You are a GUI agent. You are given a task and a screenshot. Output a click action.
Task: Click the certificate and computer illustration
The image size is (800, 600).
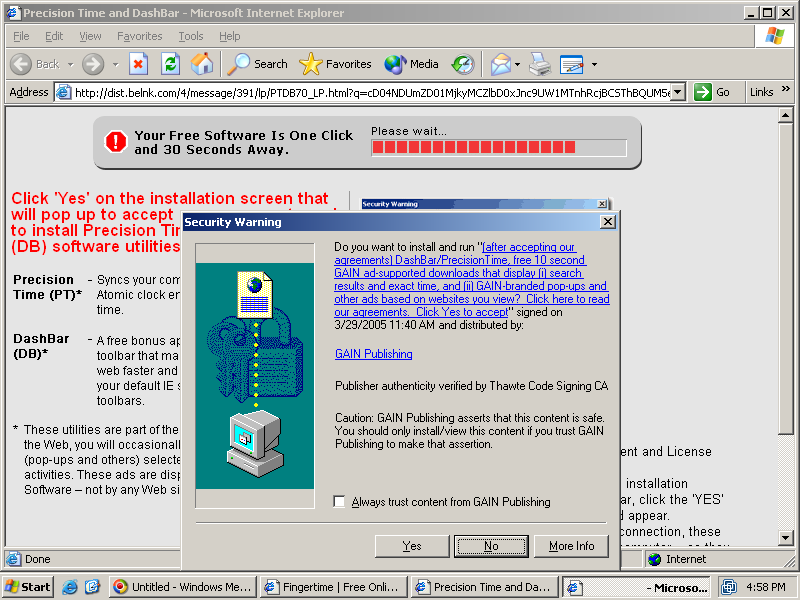point(255,376)
